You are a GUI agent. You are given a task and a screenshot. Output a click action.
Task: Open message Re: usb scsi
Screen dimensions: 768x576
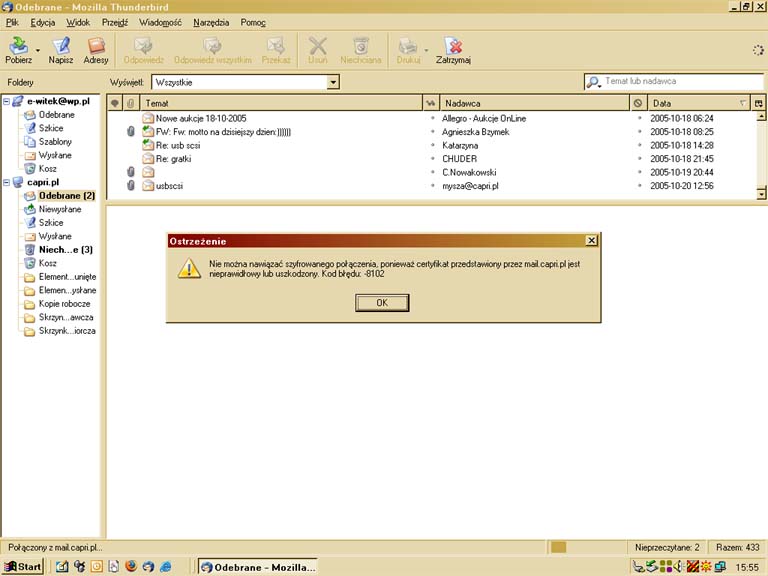coord(178,145)
